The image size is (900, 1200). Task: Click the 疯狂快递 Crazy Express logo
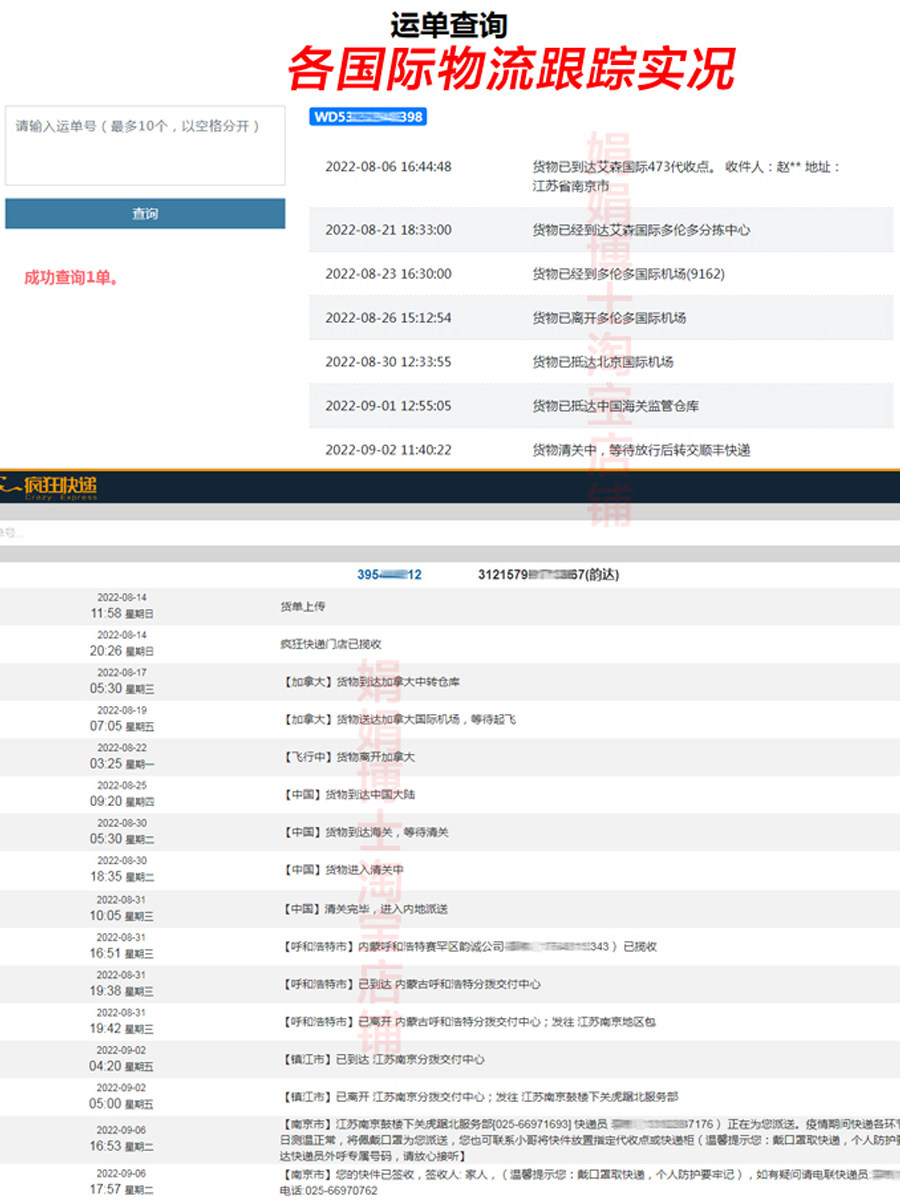[x=50, y=489]
